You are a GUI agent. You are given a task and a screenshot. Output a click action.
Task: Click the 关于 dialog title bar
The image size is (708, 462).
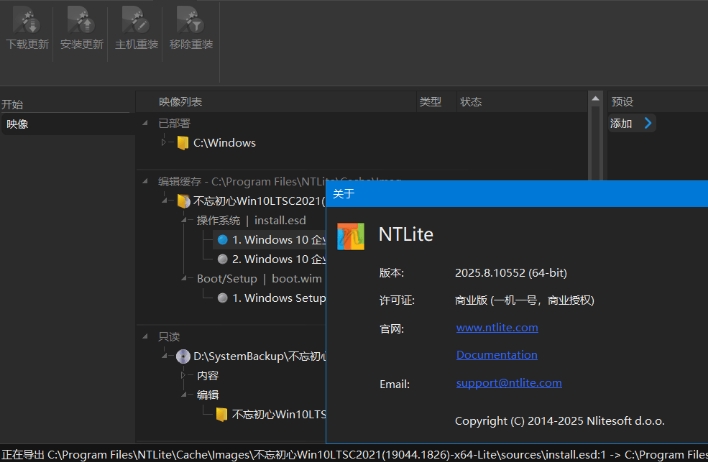(517, 194)
